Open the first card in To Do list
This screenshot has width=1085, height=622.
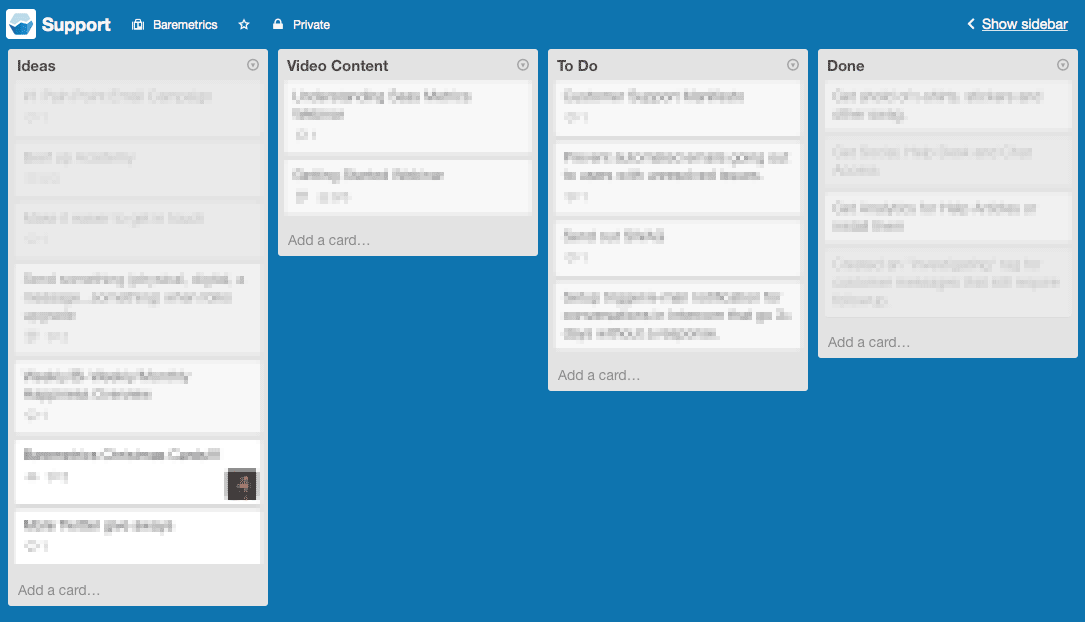(x=677, y=106)
